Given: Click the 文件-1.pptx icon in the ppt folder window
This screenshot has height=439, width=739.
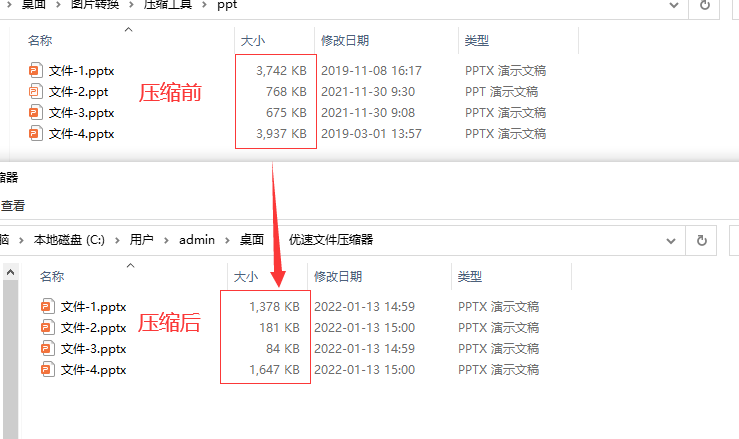Looking at the screenshot, I should (x=36, y=71).
